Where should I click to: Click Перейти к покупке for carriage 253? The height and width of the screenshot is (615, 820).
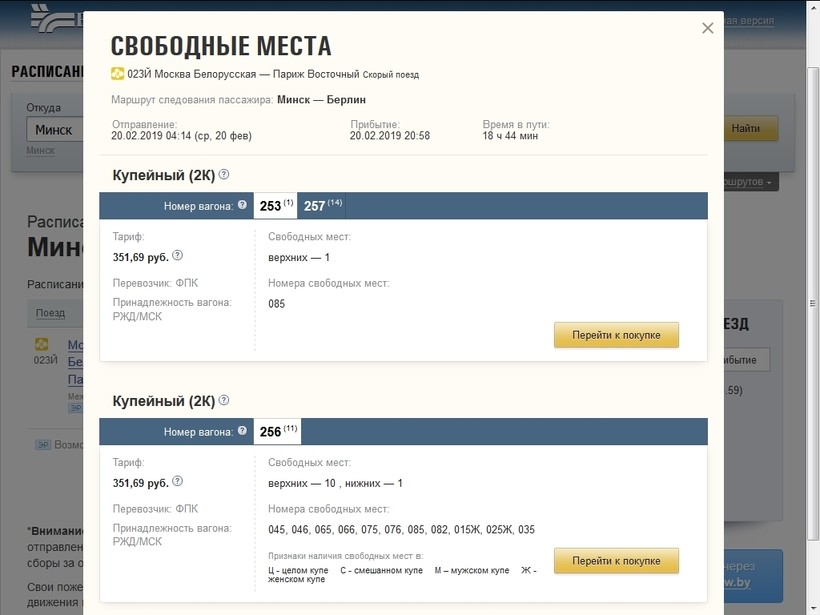(x=616, y=335)
